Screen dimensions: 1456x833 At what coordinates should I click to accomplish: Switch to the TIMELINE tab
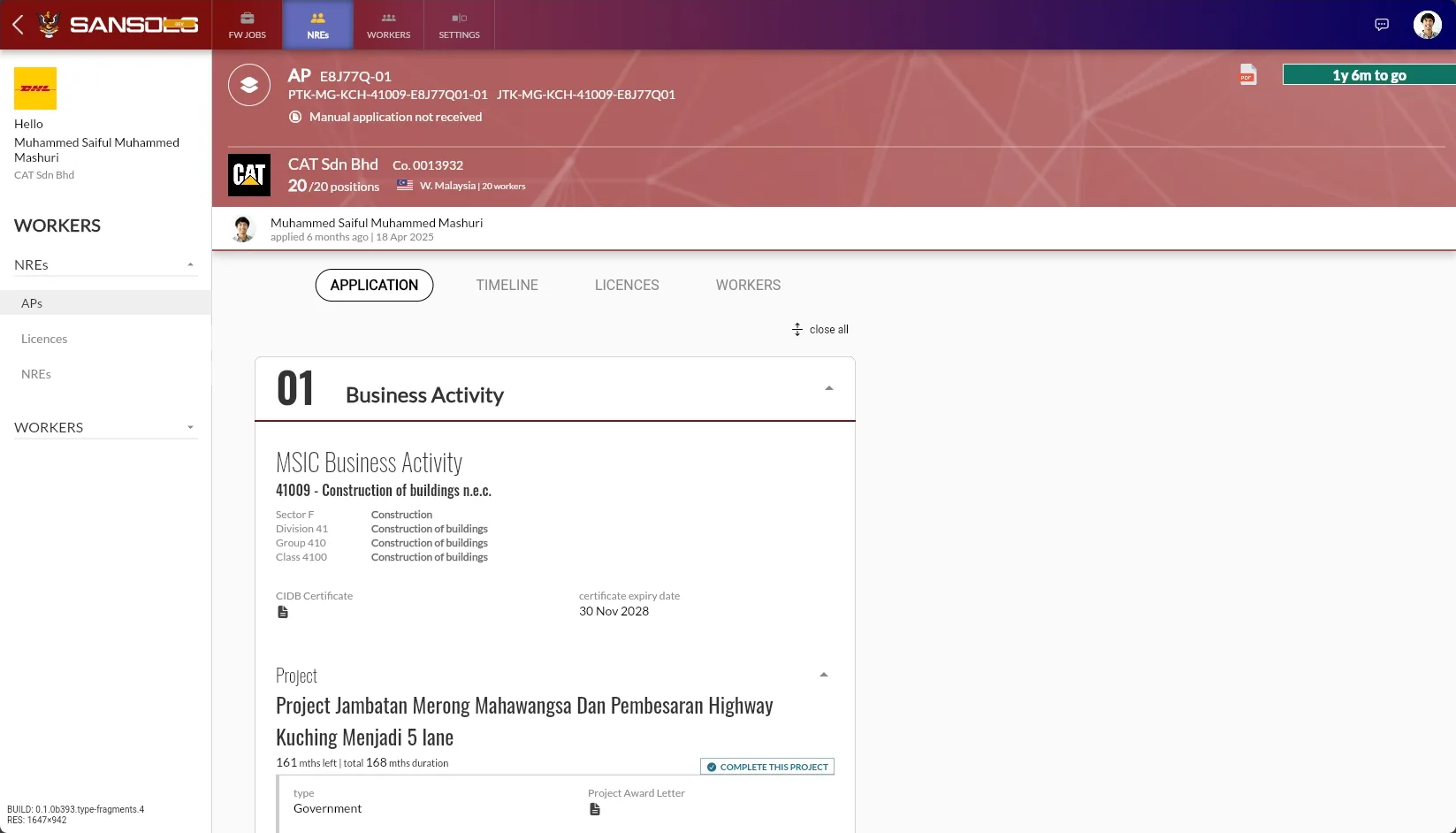[x=507, y=285]
